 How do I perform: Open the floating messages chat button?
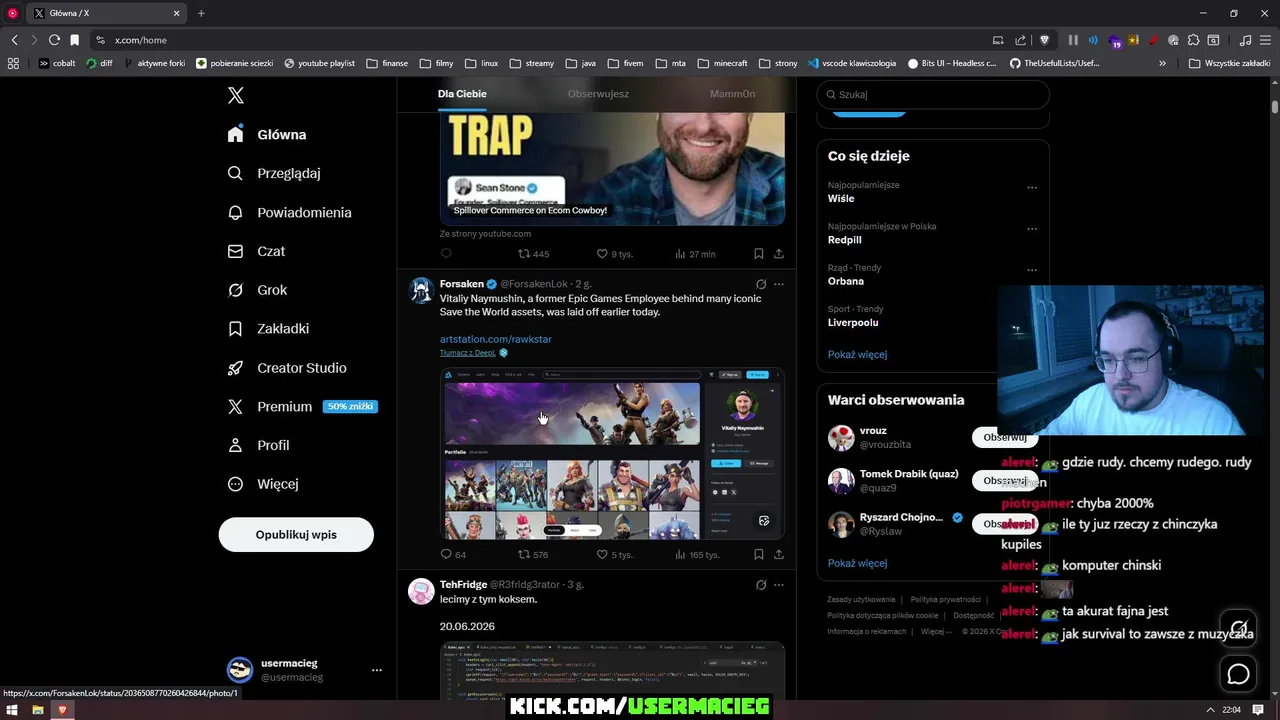[1238, 674]
